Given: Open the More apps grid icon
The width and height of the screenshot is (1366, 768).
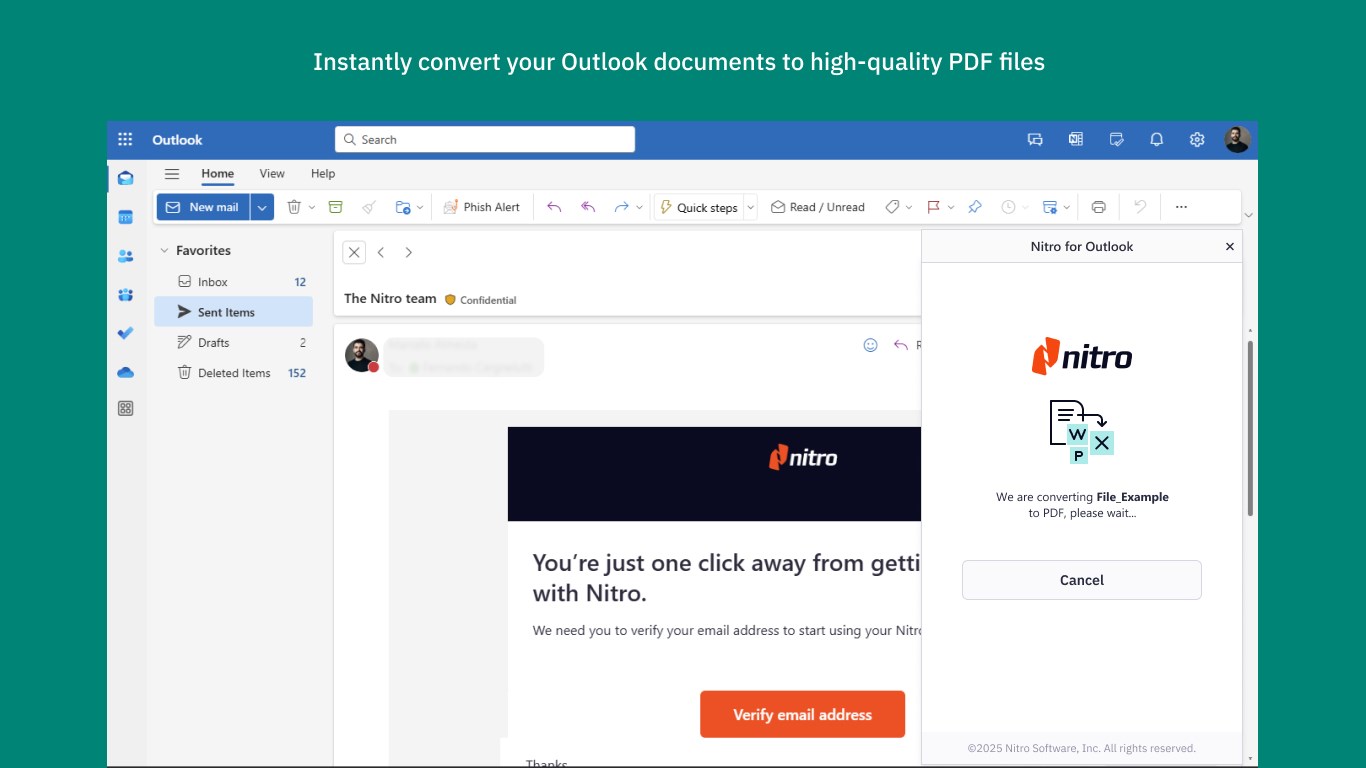Looking at the screenshot, I should [x=125, y=408].
